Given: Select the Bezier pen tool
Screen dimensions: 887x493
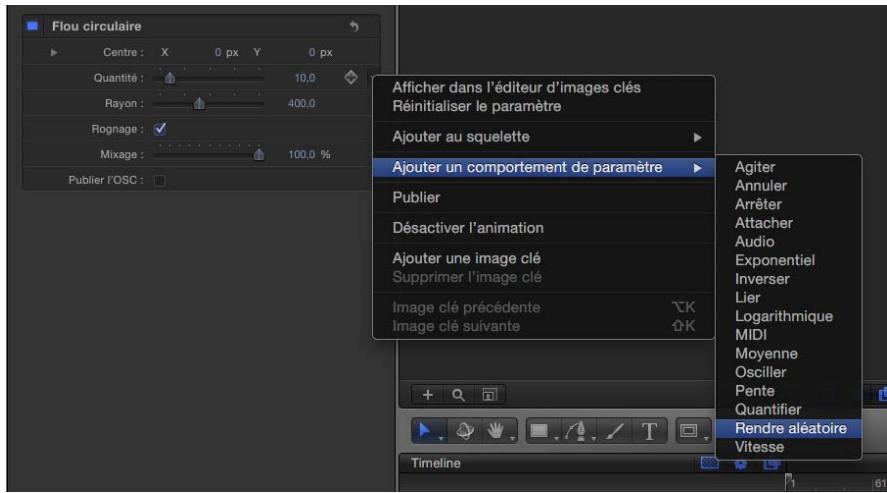Looking at the screenshot, I should point(576,431).
